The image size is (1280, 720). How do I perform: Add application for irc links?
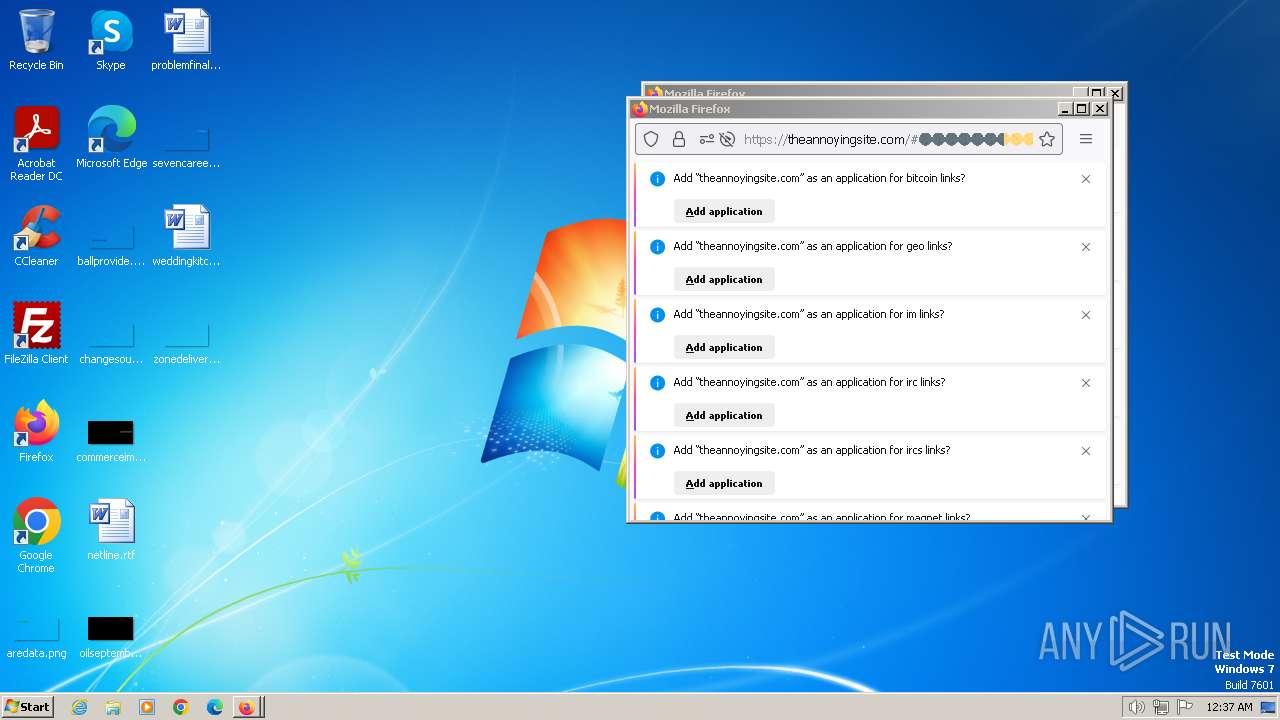tap(724, 415)
